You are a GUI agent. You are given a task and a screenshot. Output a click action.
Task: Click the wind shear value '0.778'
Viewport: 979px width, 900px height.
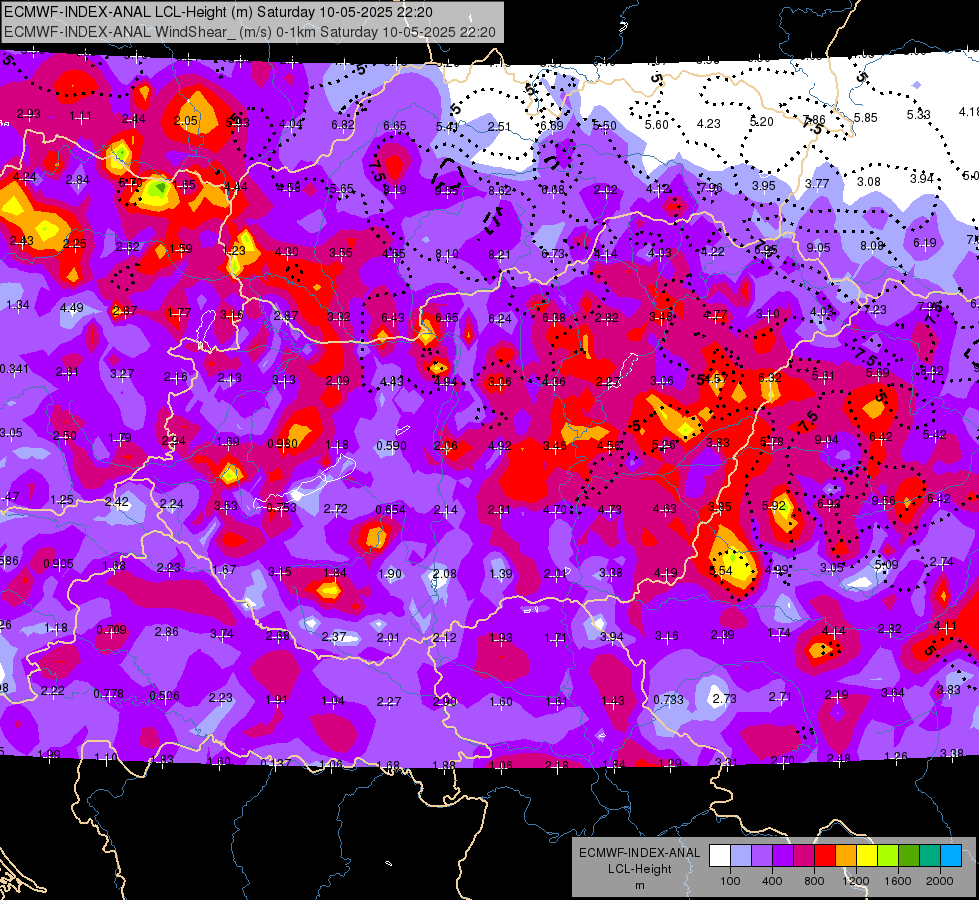[109, 694]
